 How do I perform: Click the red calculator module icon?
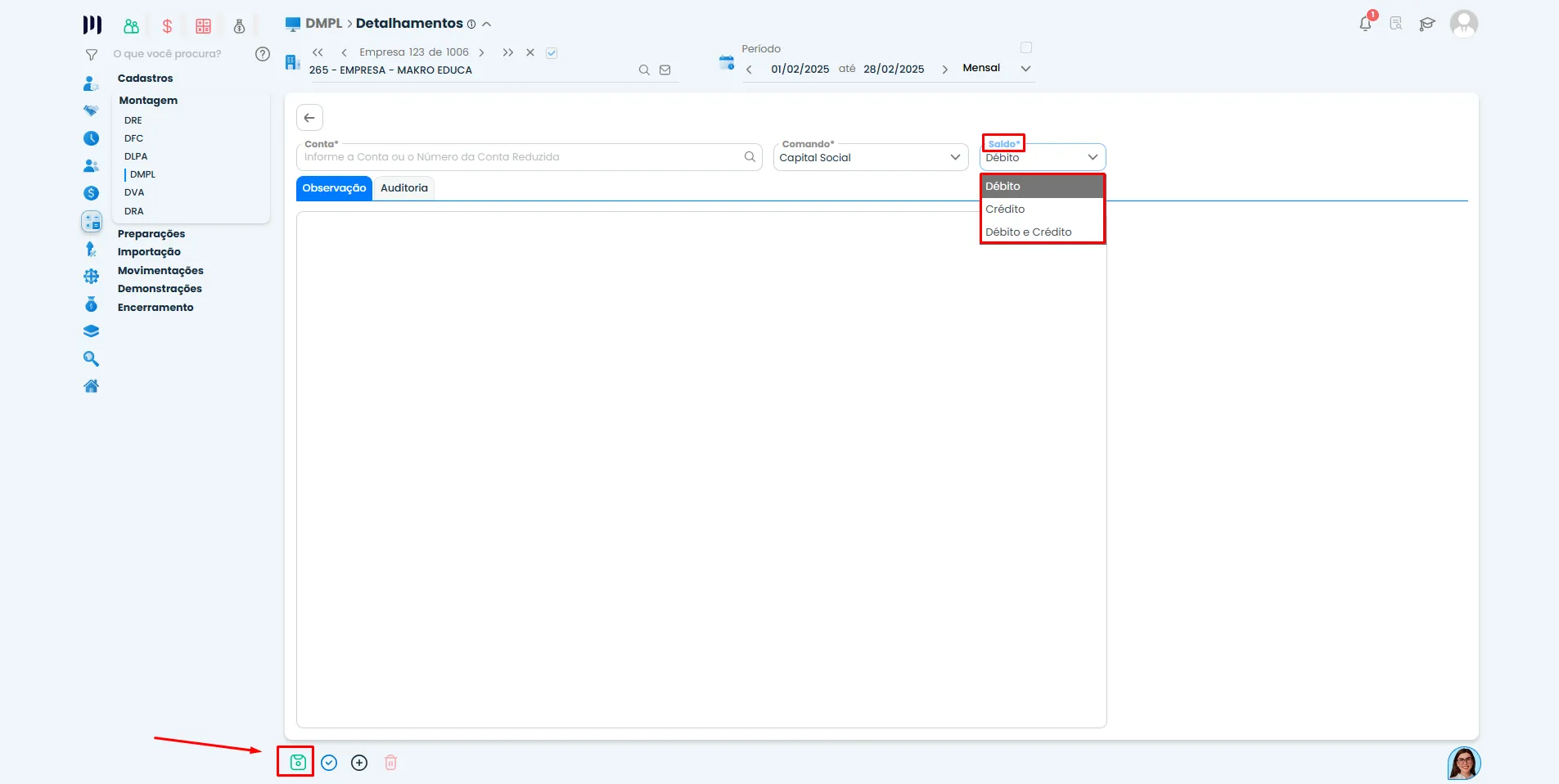coord(203,26)
